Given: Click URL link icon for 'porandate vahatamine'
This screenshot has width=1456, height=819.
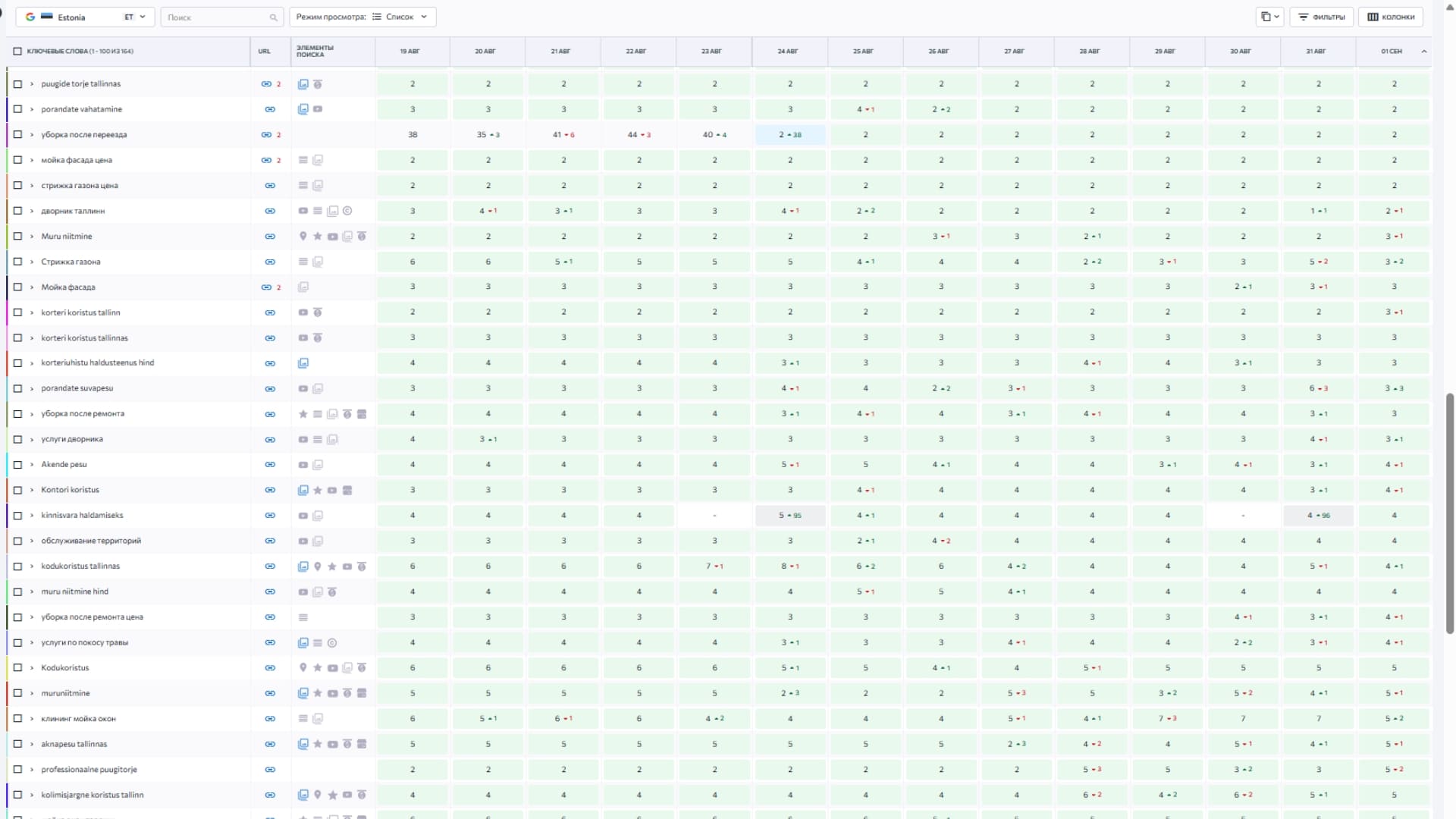Looking at the screenshot, I should click(269, 109).
